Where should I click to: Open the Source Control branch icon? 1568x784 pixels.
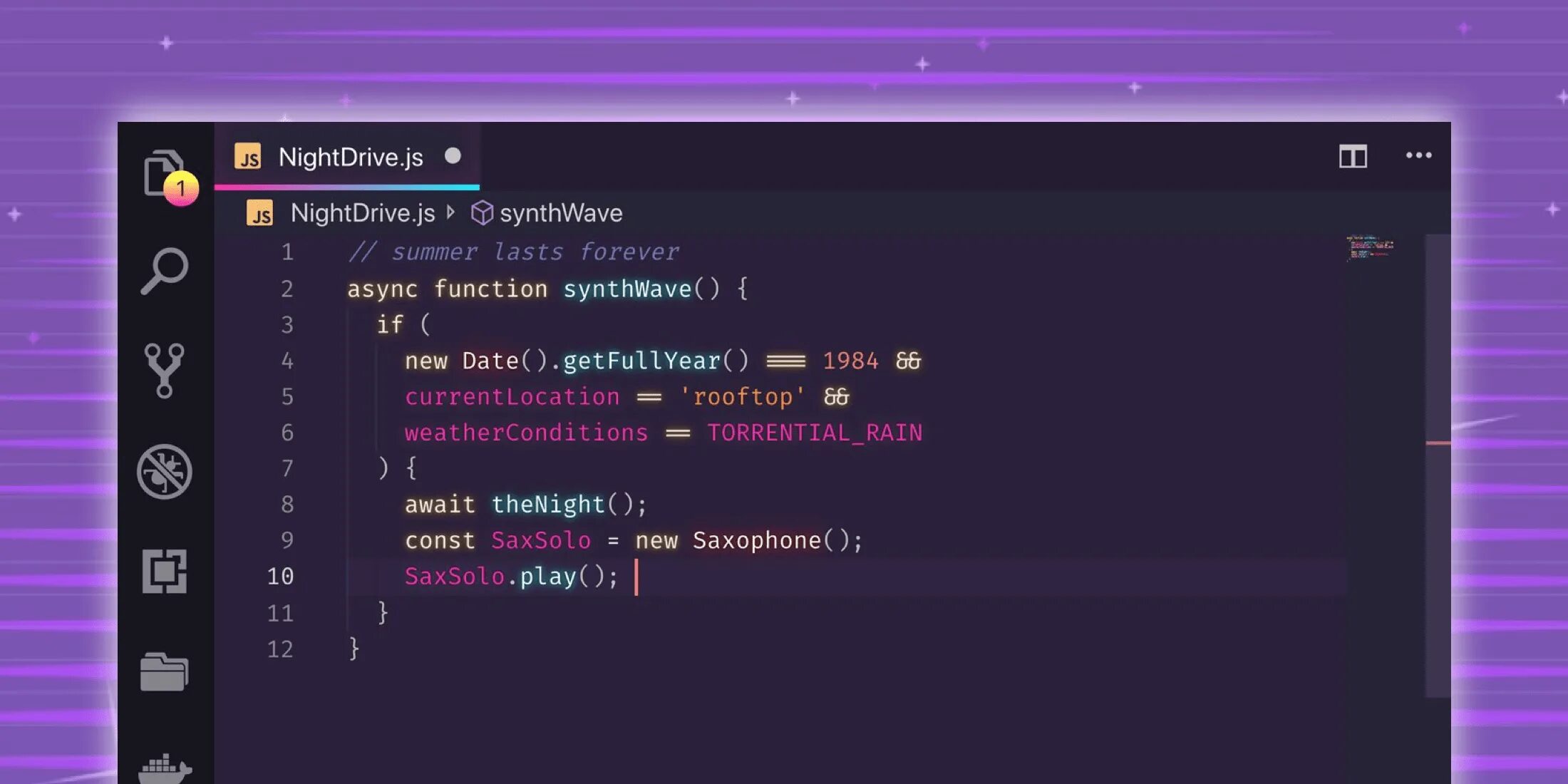point(165,371)
